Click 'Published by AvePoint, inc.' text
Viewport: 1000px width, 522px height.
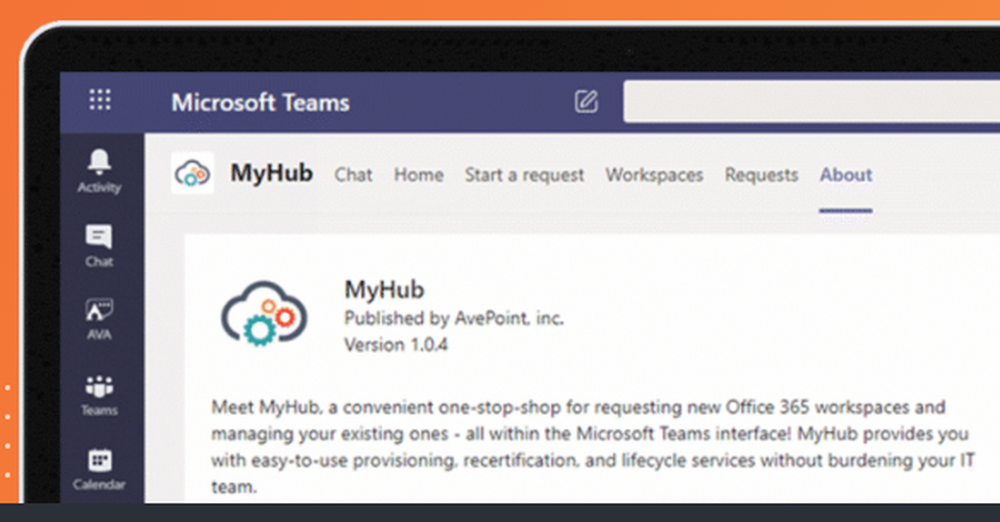point(454,318)
